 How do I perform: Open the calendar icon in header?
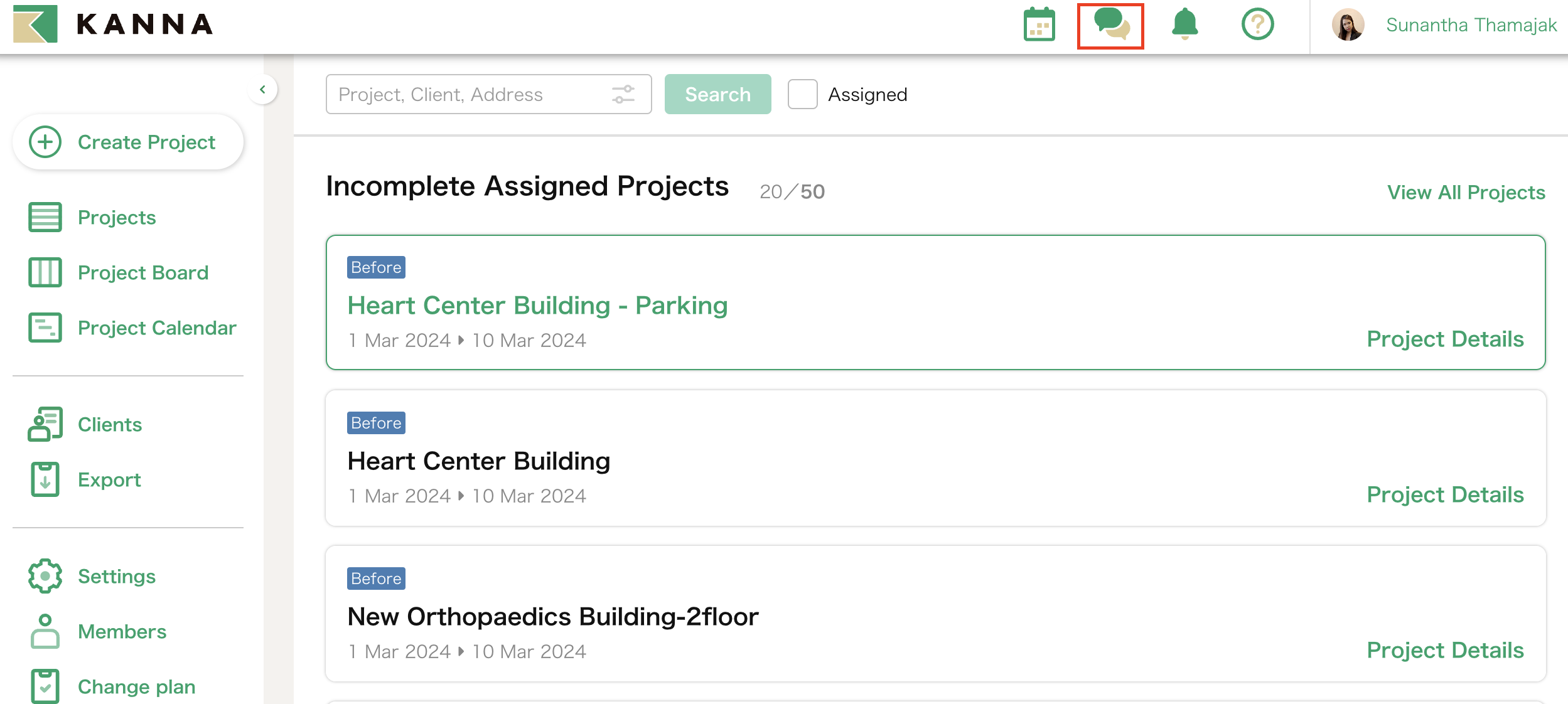1039,25
